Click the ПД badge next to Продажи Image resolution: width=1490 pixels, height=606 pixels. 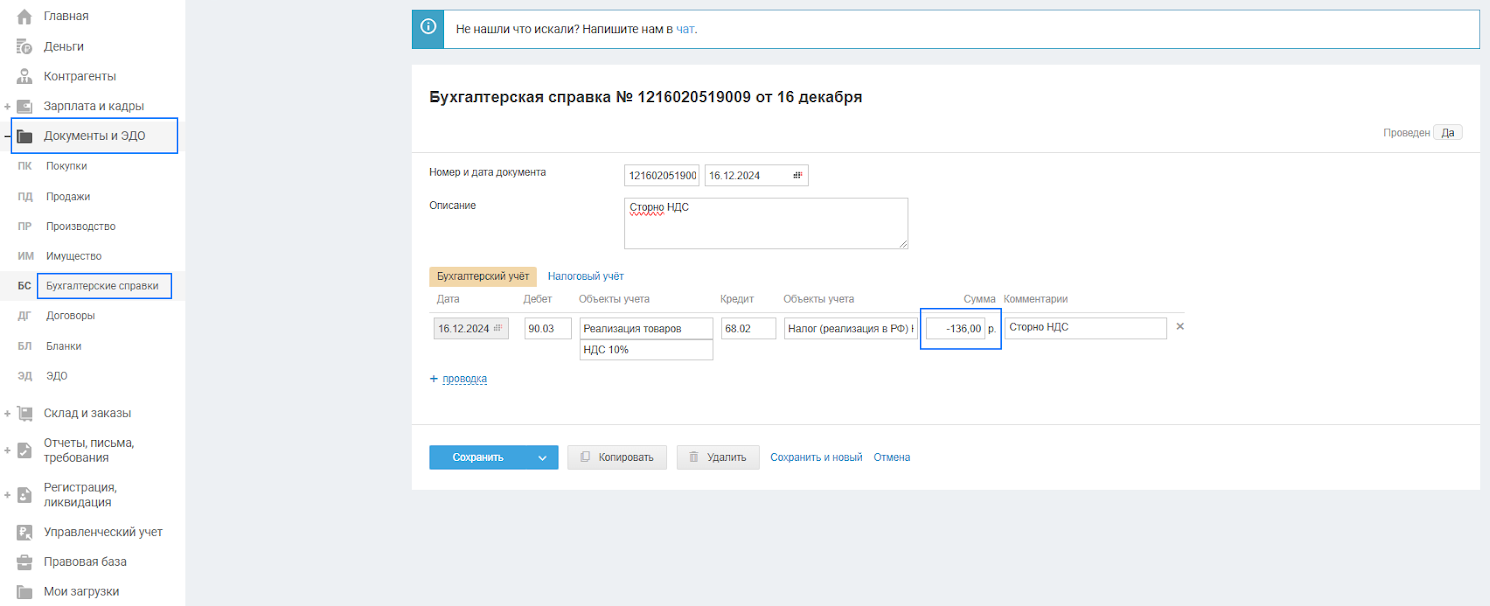(25, 197)
